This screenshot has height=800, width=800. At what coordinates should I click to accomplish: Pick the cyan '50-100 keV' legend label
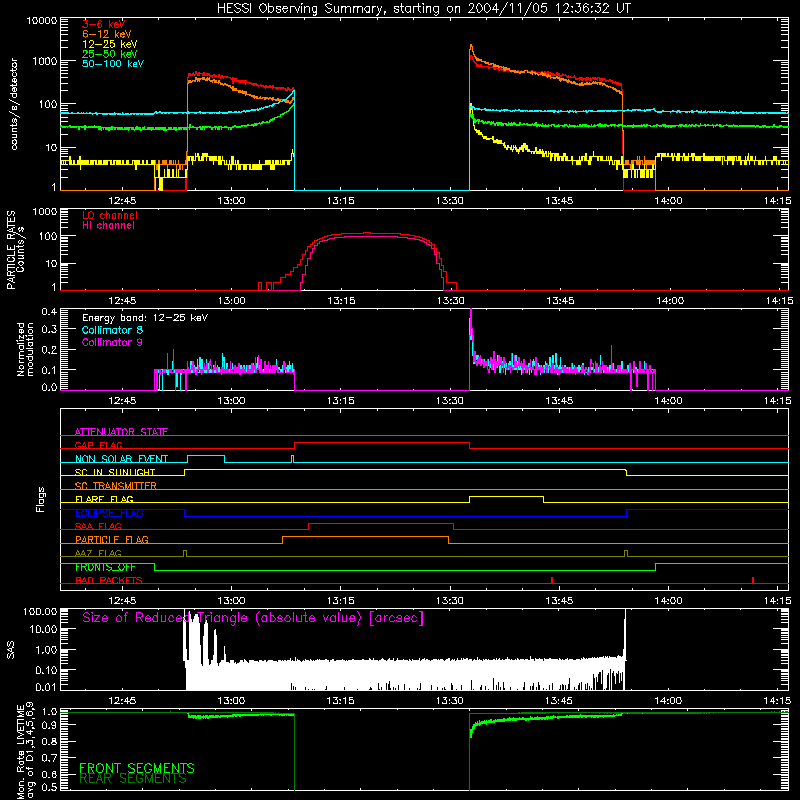click(113, 63)
